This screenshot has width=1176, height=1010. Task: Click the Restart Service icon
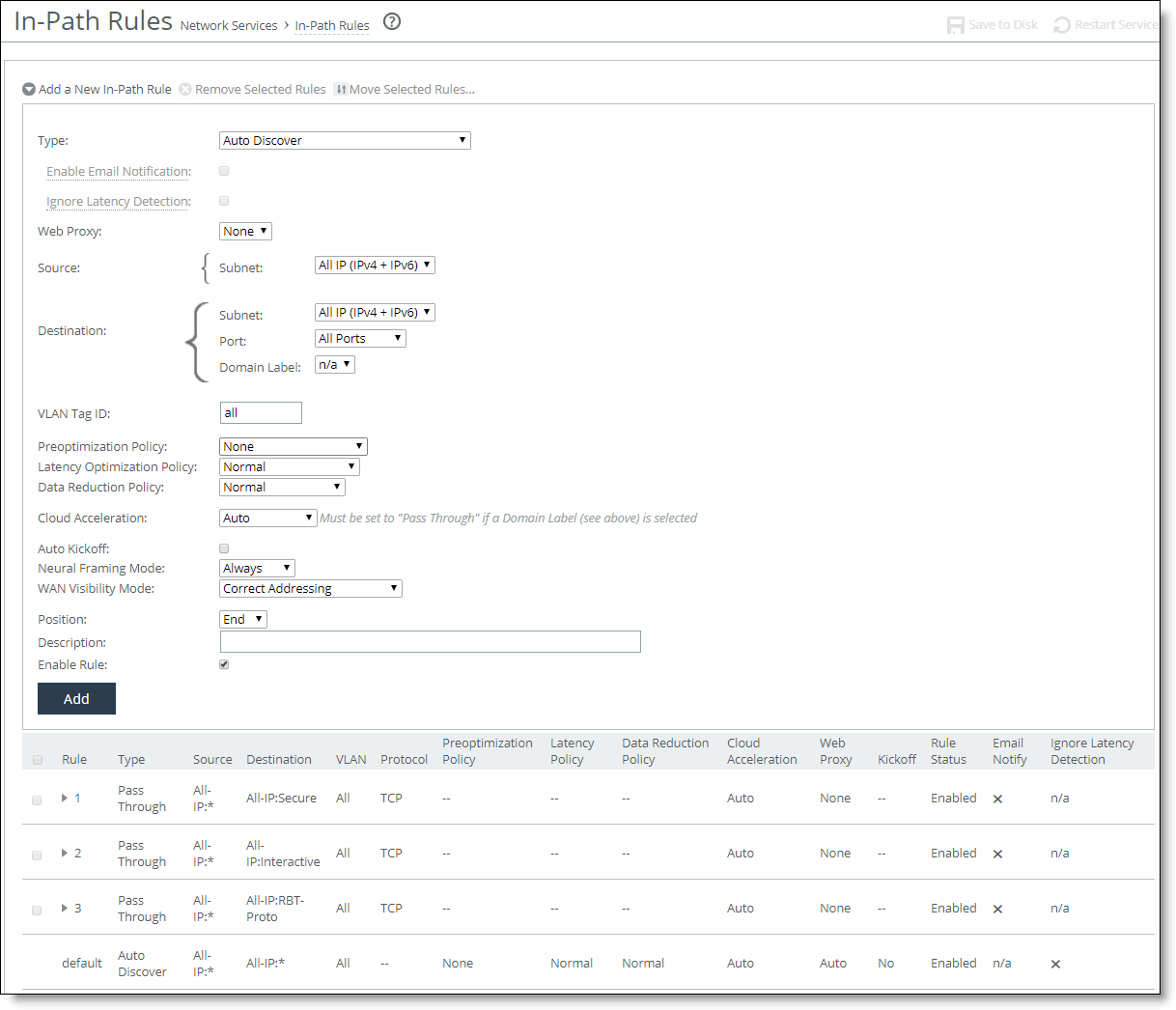(x=1061, y=25)
